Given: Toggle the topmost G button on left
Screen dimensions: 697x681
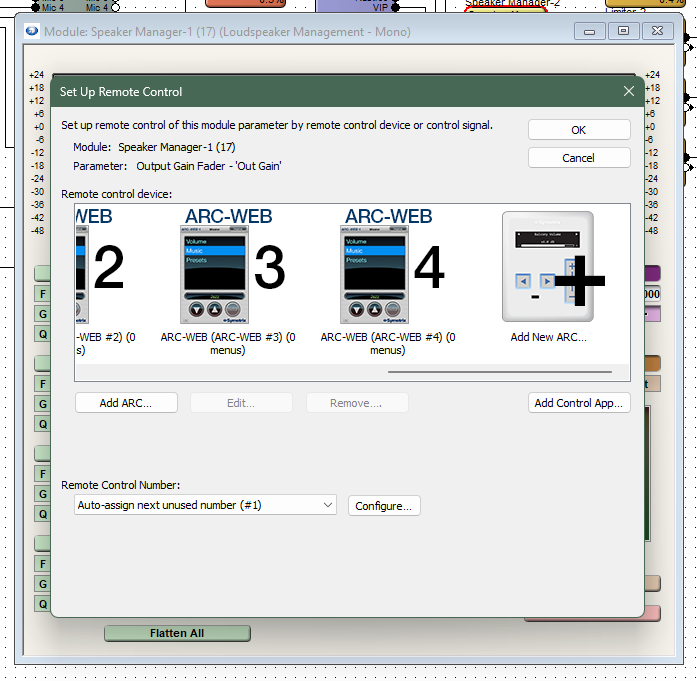Looking at the screenshot, I should pyautogui.click(x=42, y=314).
